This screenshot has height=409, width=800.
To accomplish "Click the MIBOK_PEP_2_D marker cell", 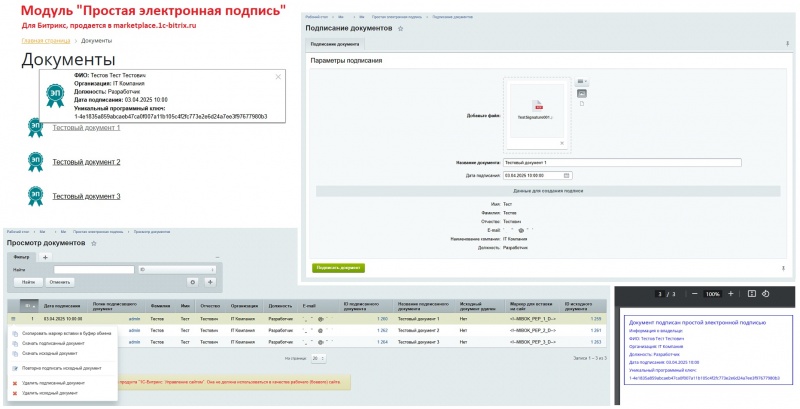I will pos(532,330).
